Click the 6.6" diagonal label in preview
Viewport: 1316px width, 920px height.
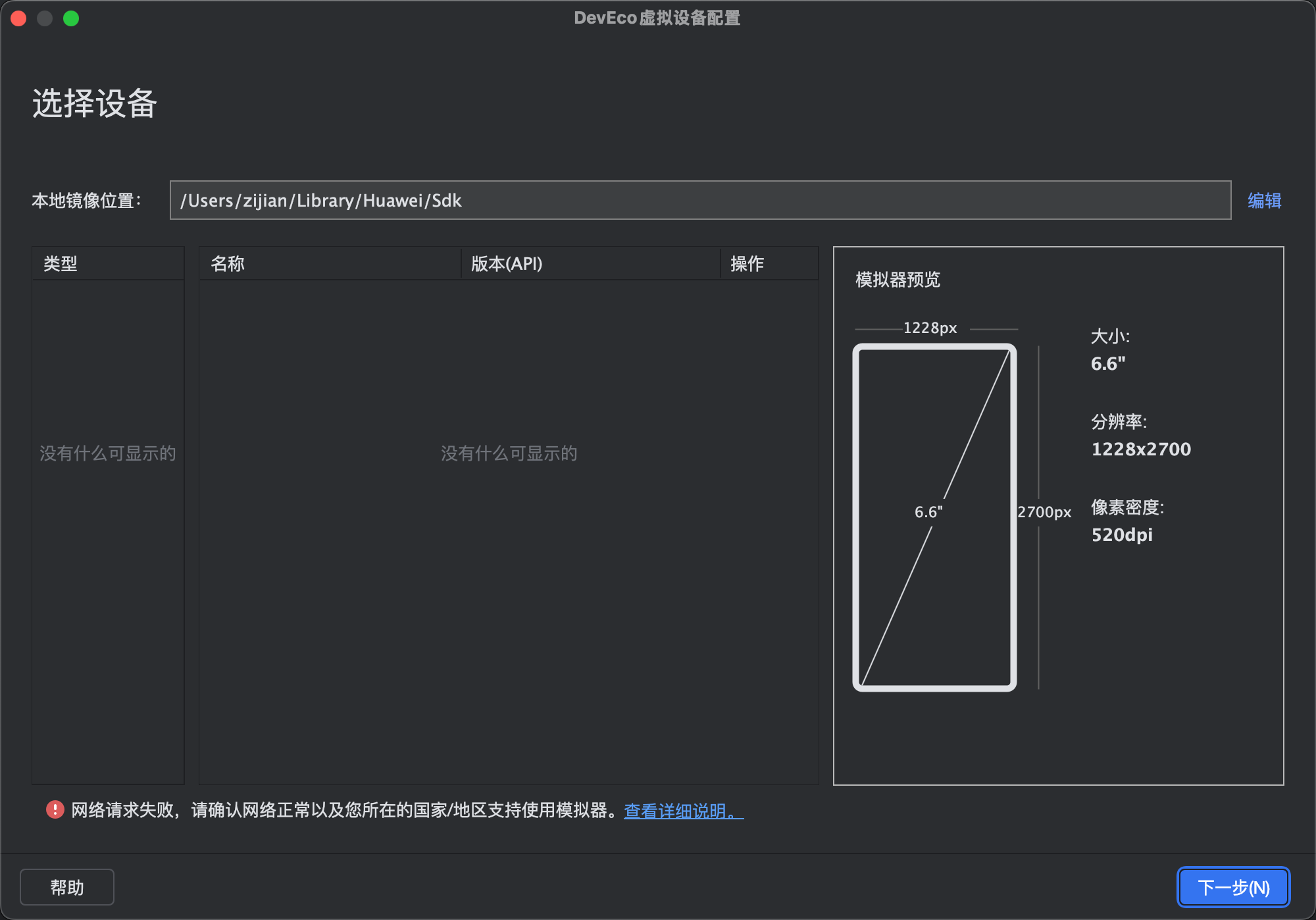coord(928,512)
